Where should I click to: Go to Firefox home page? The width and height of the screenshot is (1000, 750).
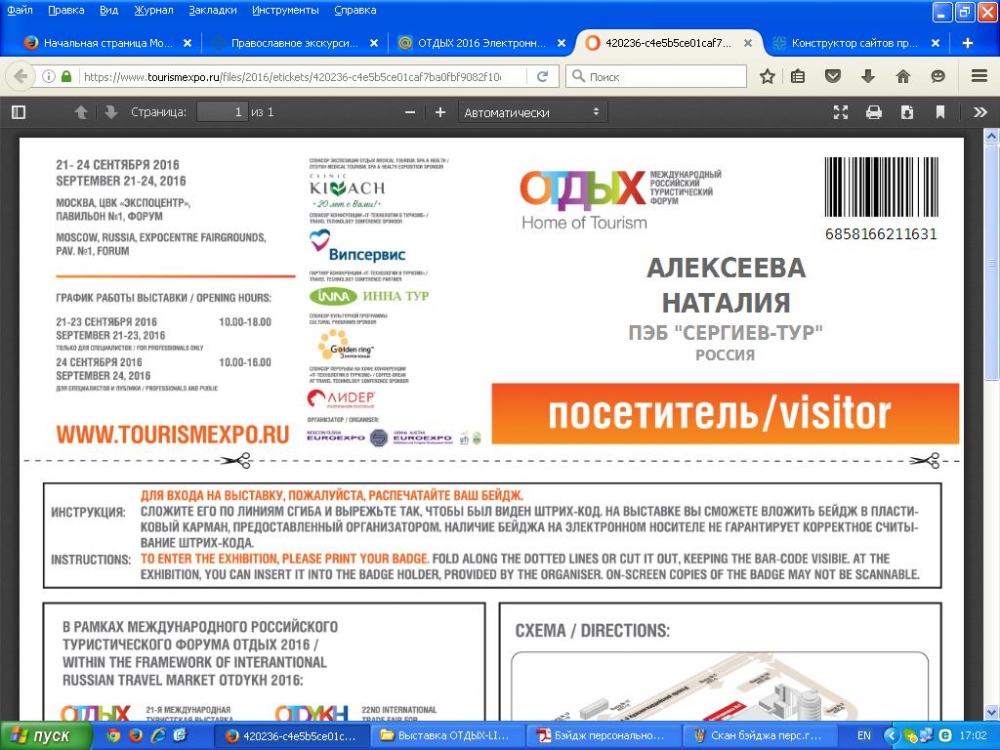tap(902, 77)
